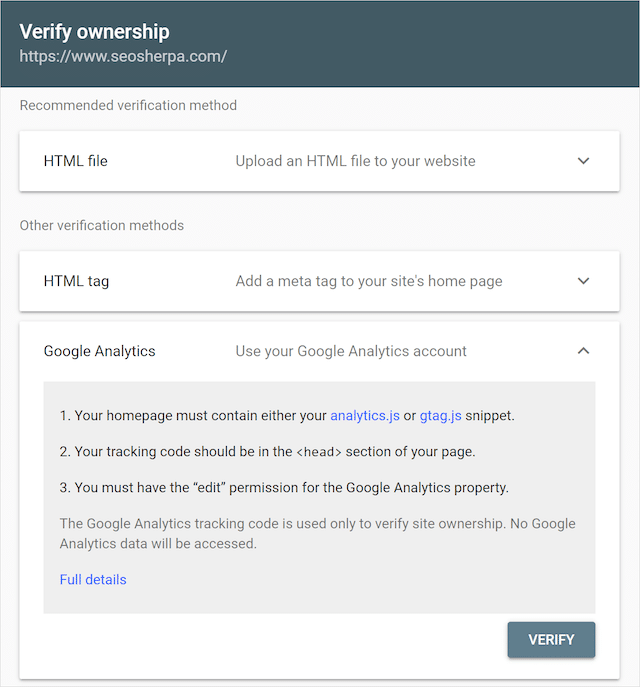Click the "edit" permission instruction line
Image resolution: width=640 pixels, height=687 pixels.
pos(284,488)
